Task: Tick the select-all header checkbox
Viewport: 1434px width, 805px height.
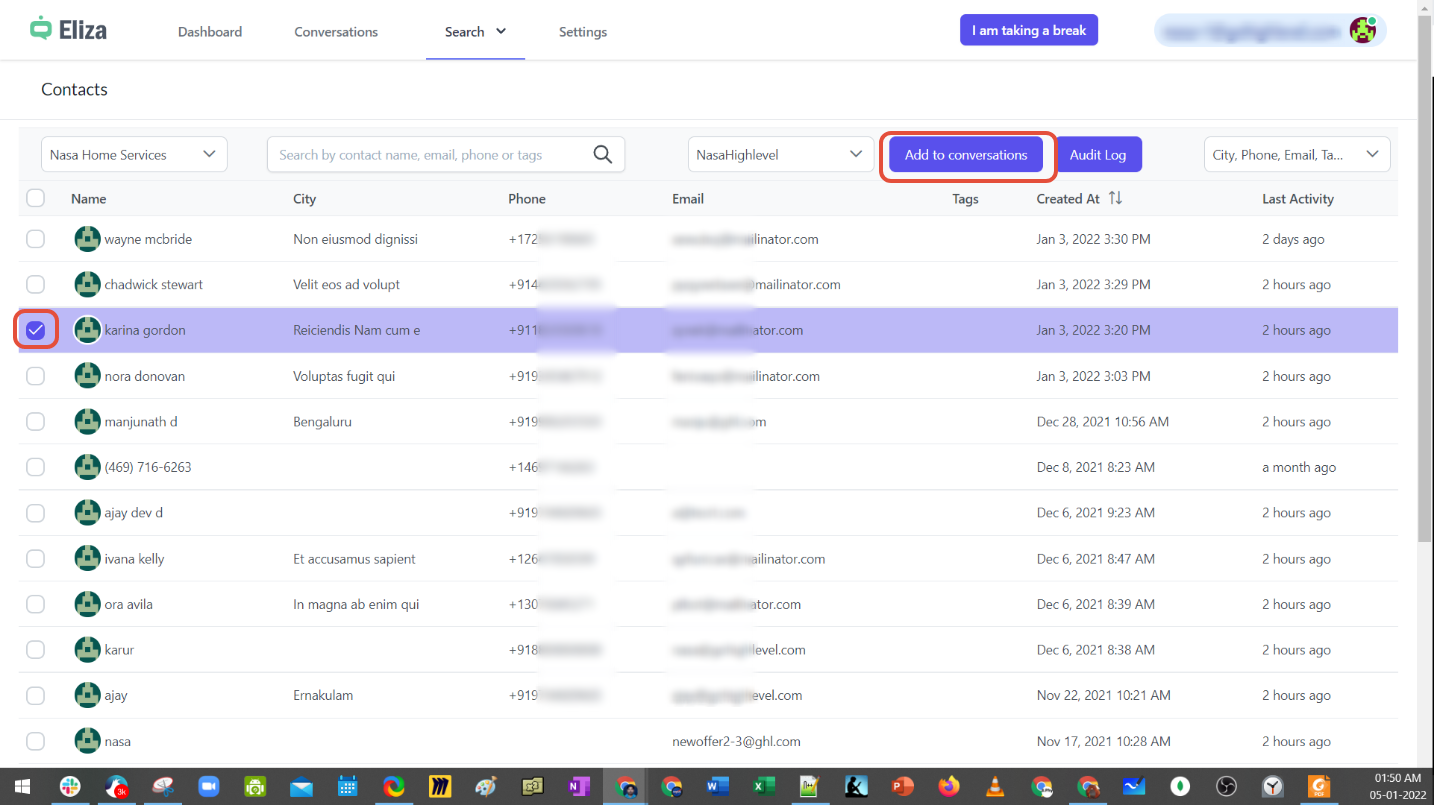Action: click(x=36, y=198)
